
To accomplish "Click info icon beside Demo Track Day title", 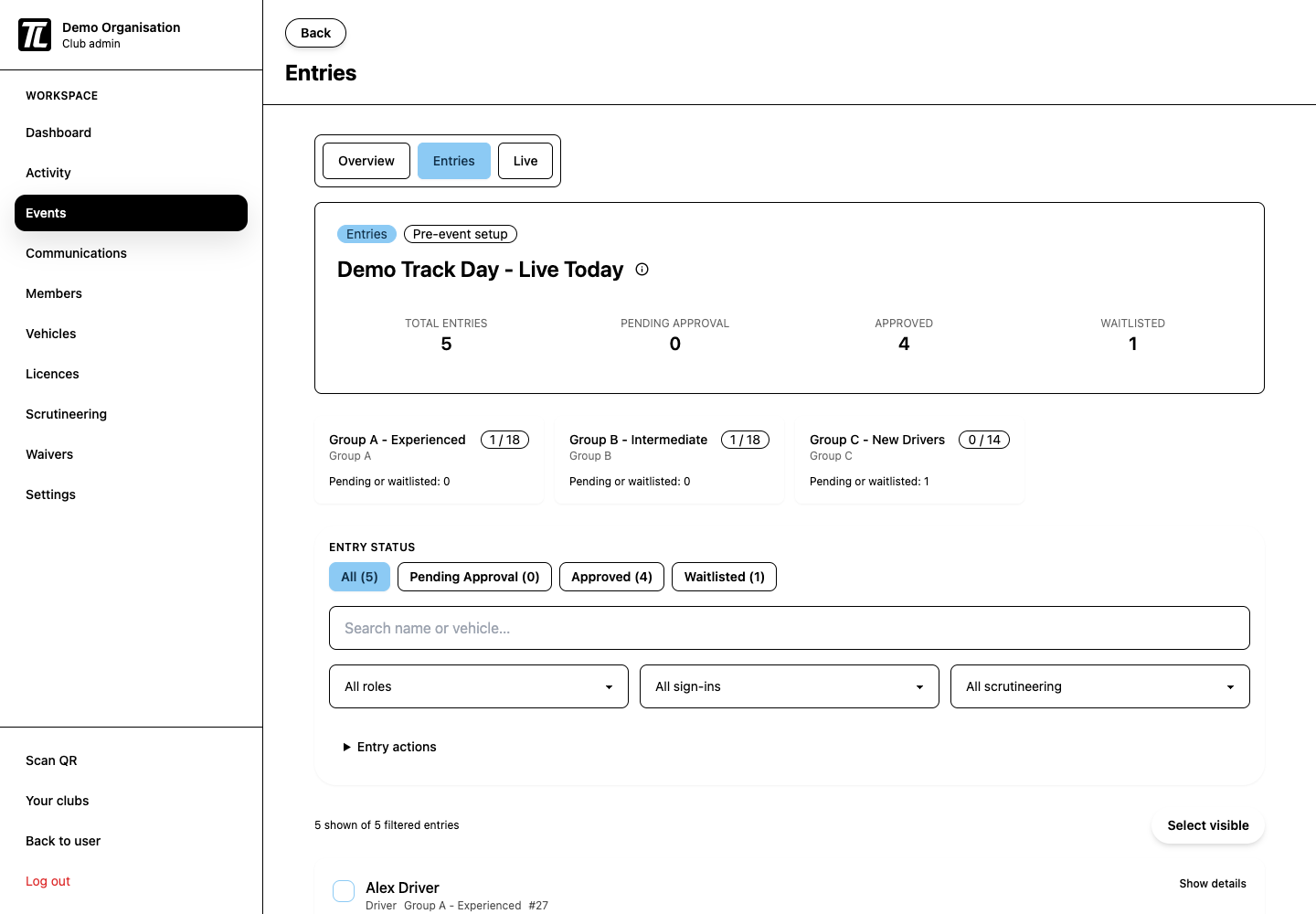I will coord(642,270).
